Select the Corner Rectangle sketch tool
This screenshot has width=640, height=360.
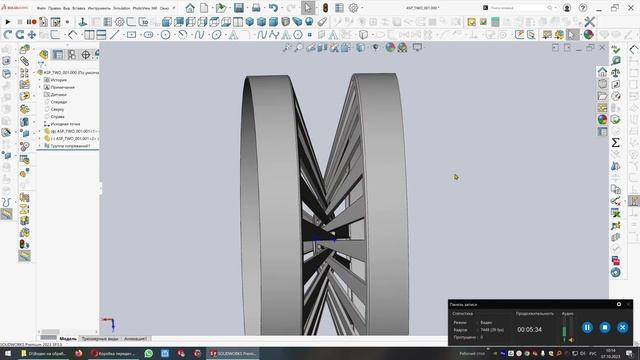coord(131,35)
